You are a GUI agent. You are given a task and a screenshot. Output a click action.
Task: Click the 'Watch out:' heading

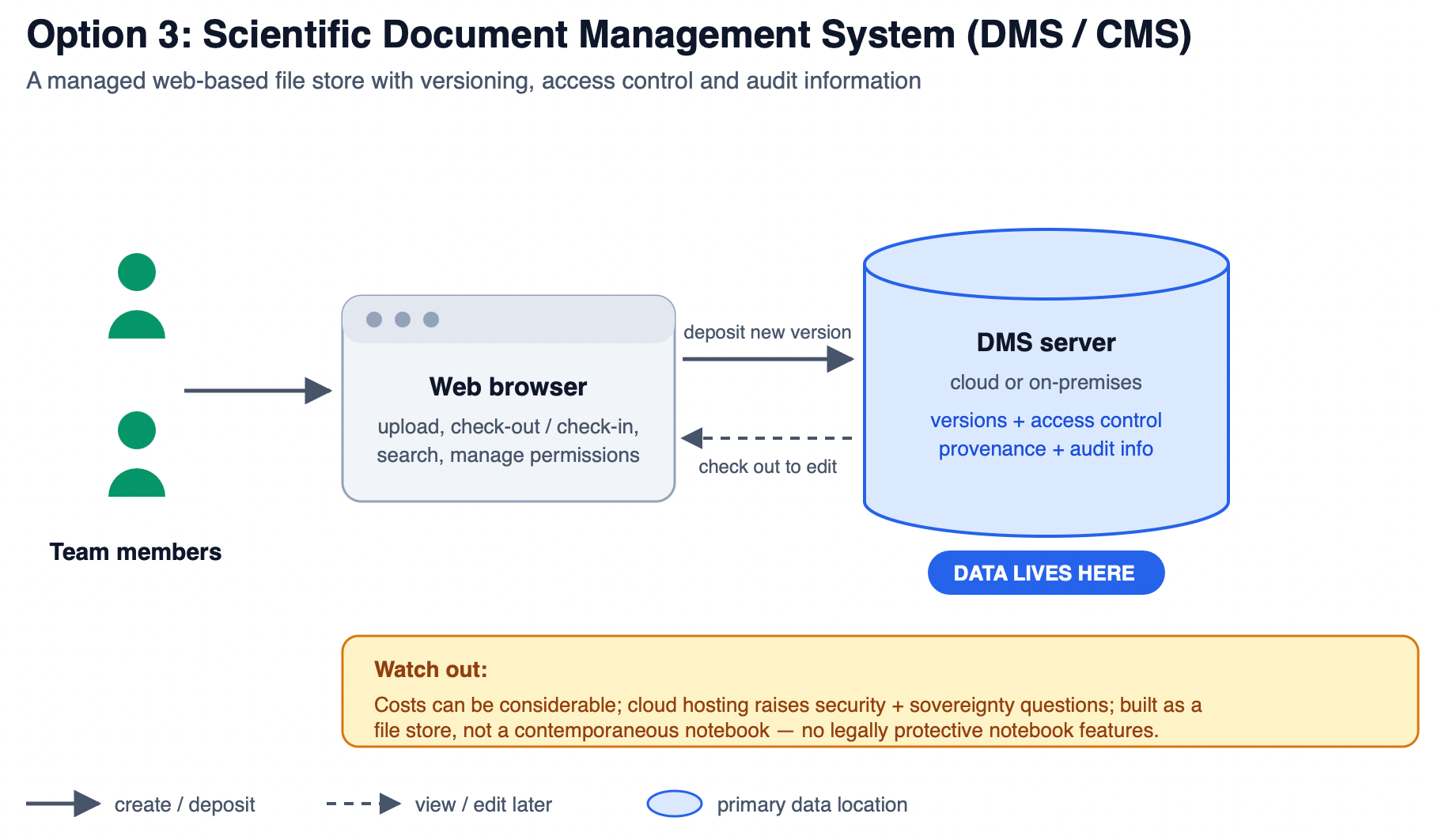pyautogui.click(x=431, y=669)
